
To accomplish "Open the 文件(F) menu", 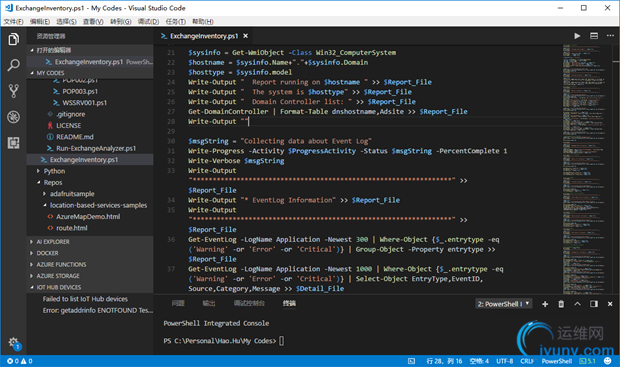I will [x=13, y=21].
